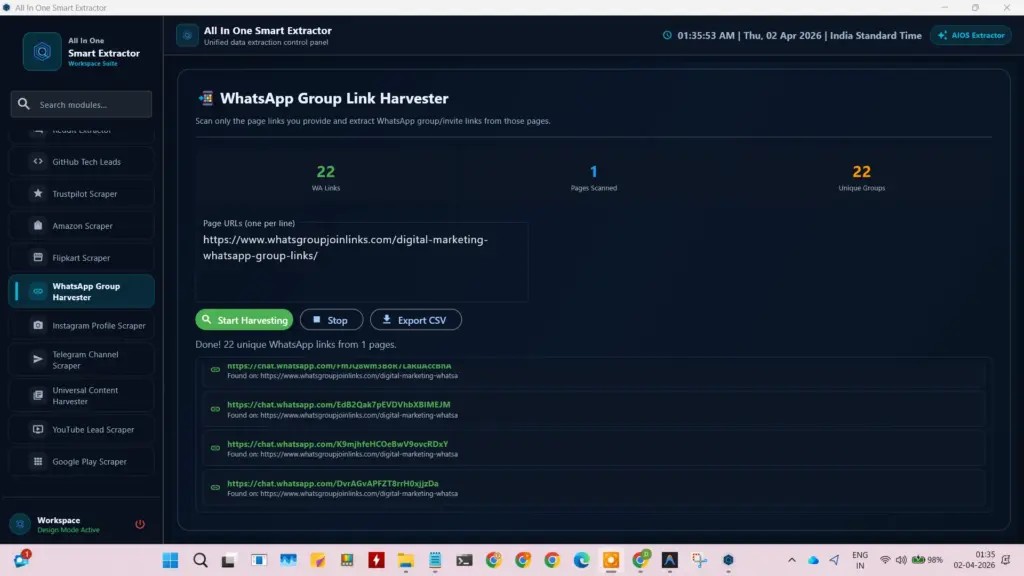Stop the harvesting process
The width and height of the screenshot is (1024, 576).
point(331,320)
